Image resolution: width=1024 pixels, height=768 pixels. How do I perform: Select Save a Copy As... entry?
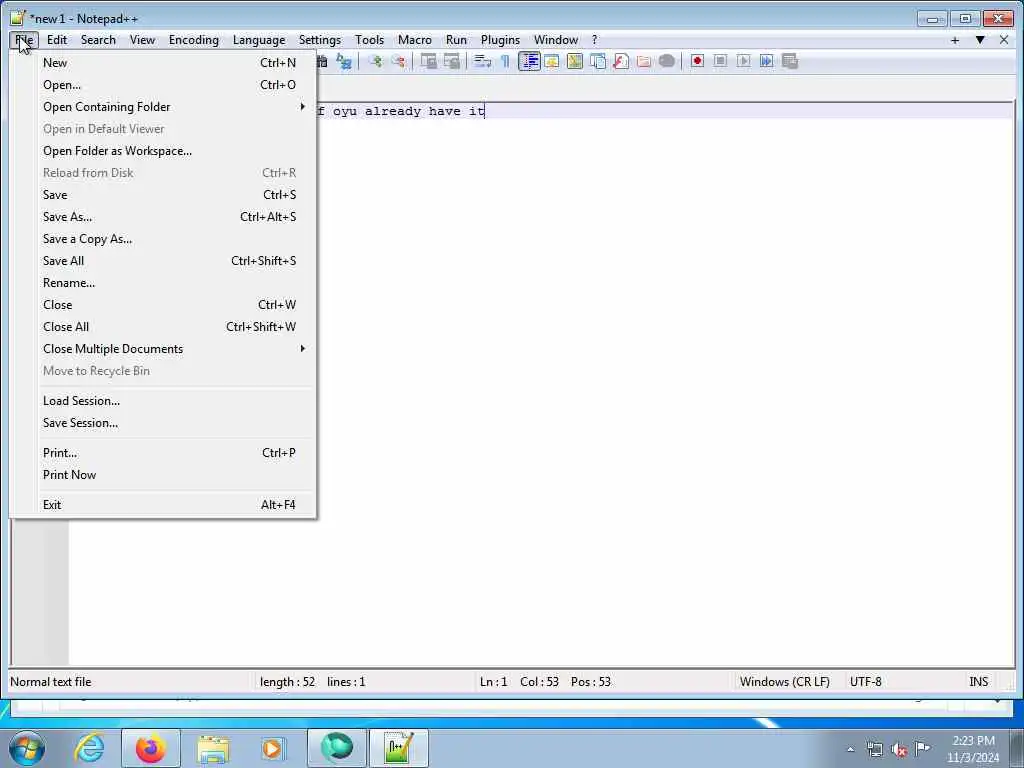pyautogui.click(x=163, y=239)
